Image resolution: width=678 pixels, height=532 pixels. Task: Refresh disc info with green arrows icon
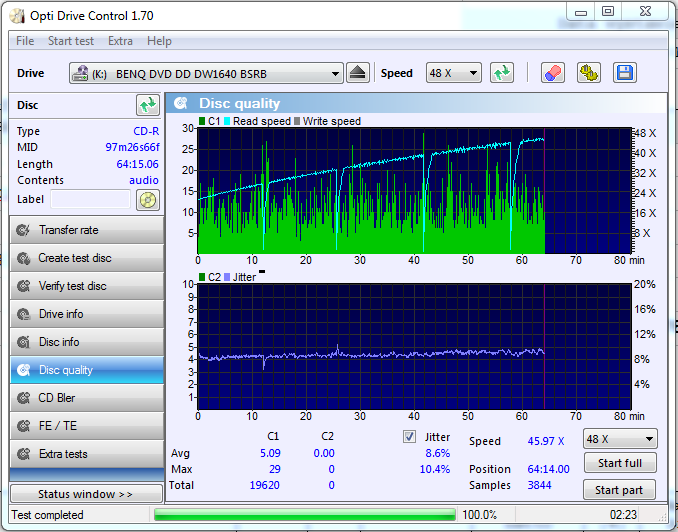point(148,105)
